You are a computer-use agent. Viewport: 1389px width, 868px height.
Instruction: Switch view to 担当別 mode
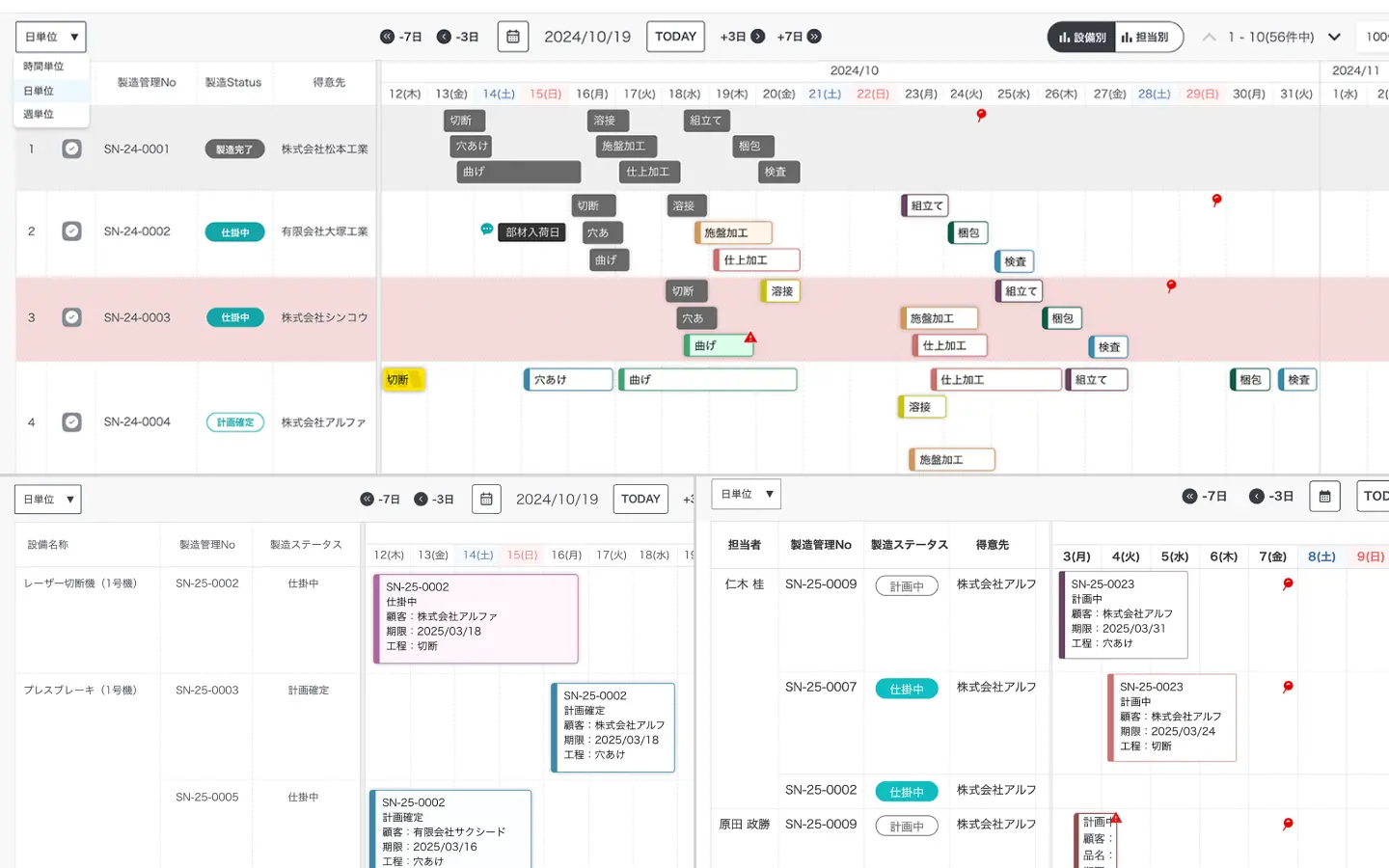[1145, 38]
